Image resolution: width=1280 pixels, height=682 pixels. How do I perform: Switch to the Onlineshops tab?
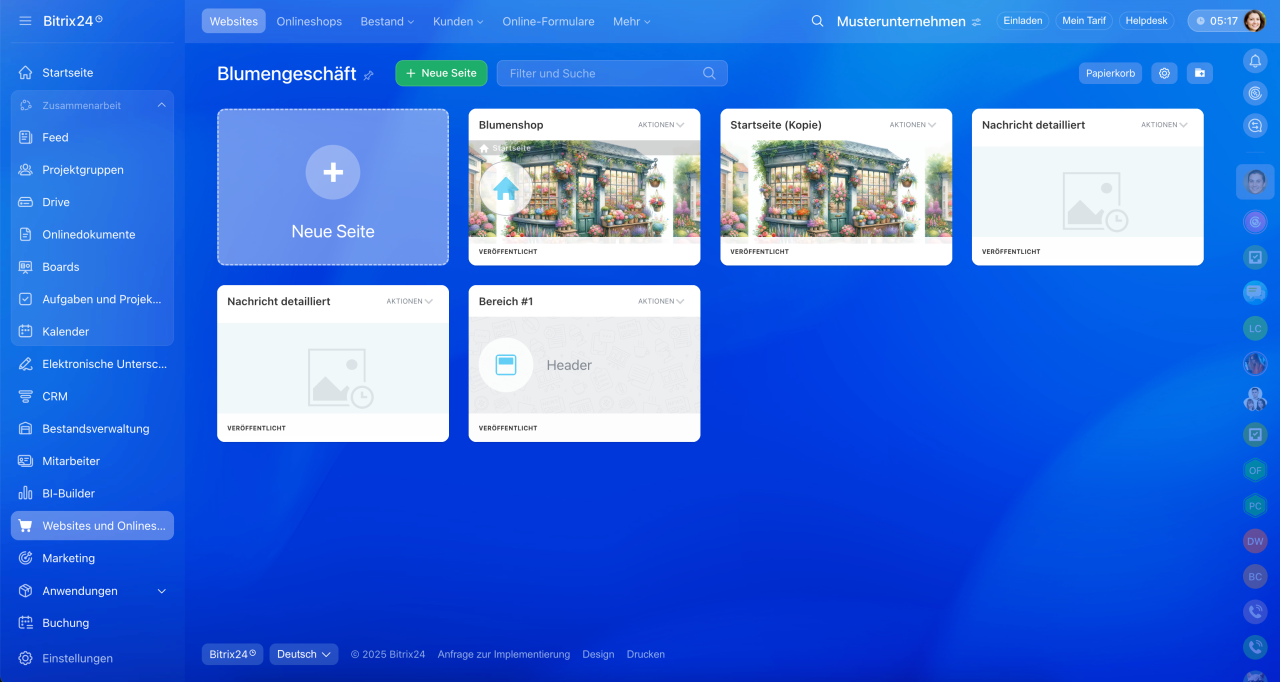[309, 21]
